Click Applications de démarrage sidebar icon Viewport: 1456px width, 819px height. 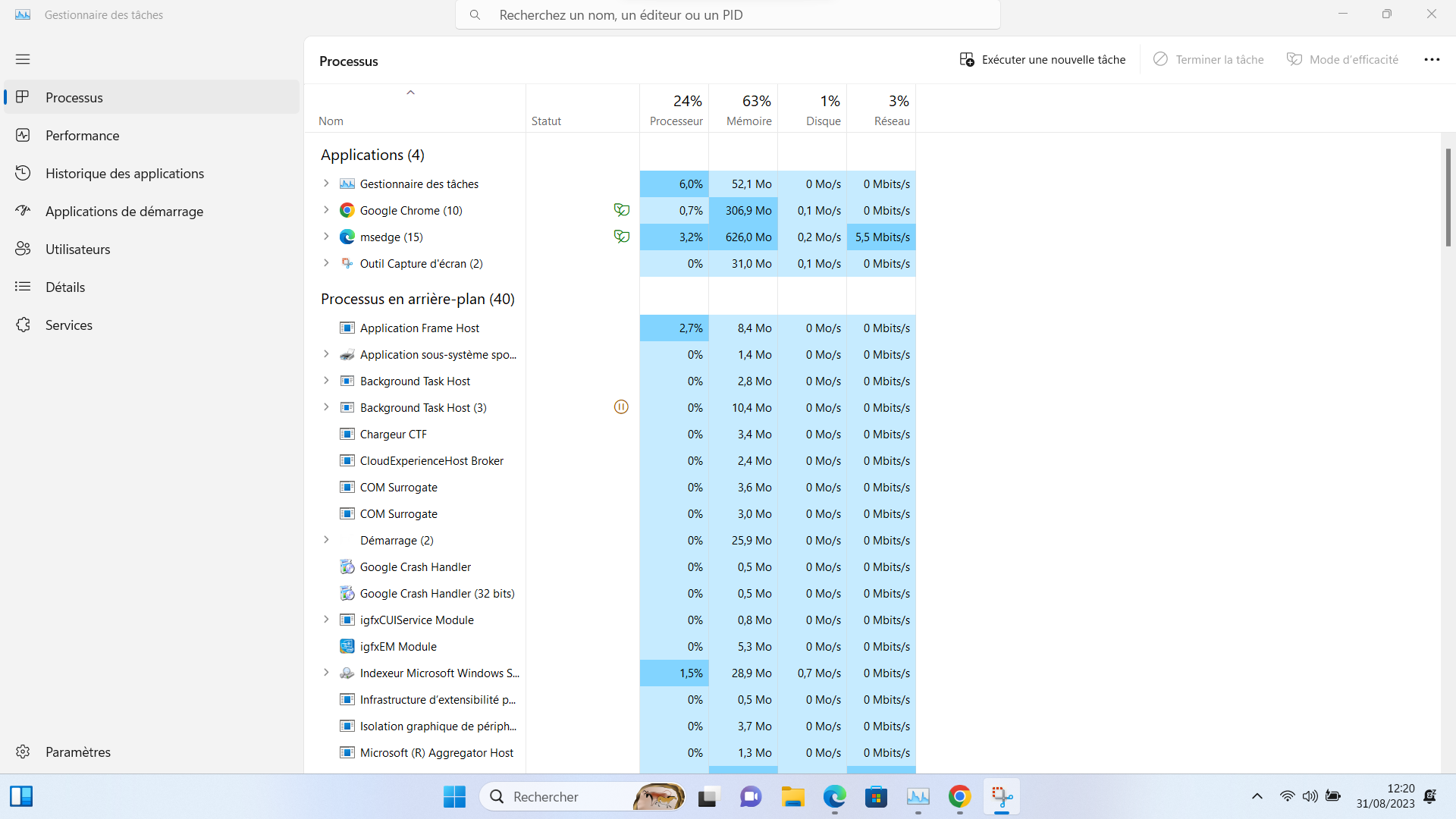tap(23, 211)
